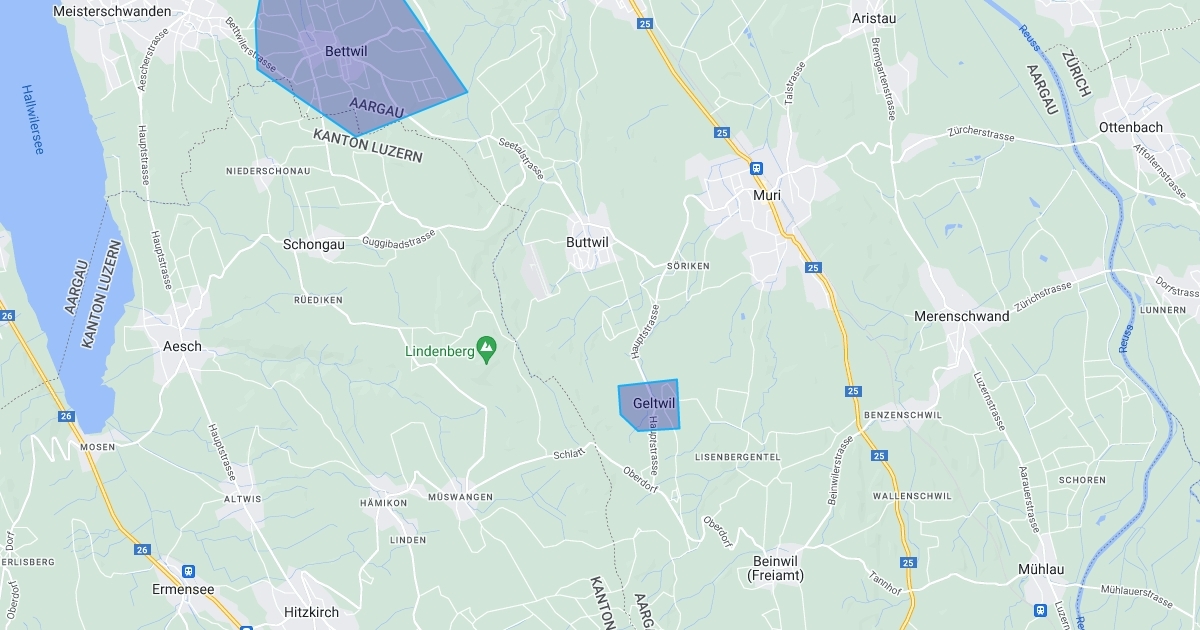Click route 25 shield near Aristau

click(x=644, y=23)
